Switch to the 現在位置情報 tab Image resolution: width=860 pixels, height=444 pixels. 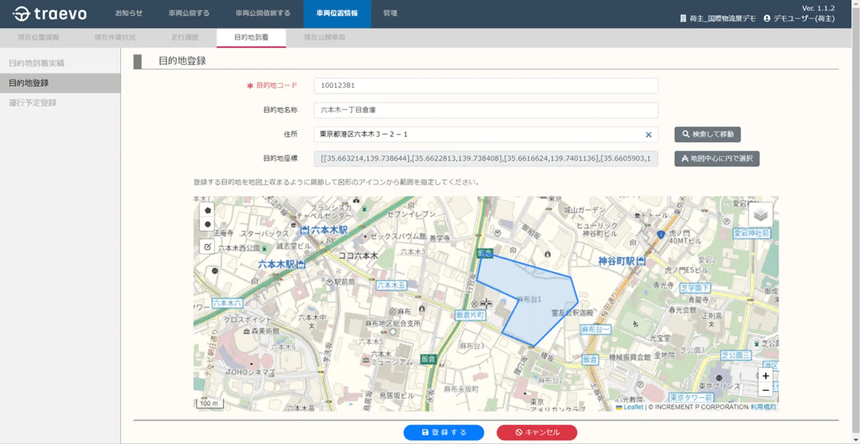point(38,37)
